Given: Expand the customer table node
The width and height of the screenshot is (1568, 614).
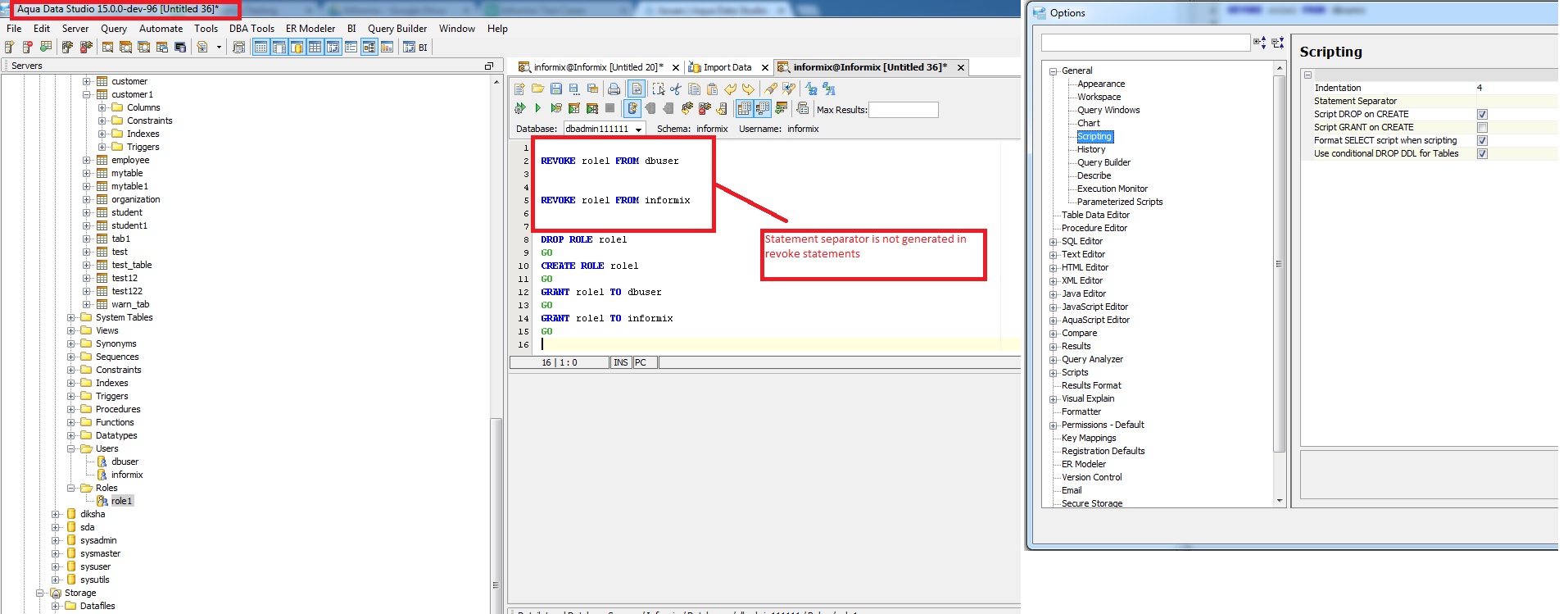Looking at the screenshot, I should [x=87, y=81].
